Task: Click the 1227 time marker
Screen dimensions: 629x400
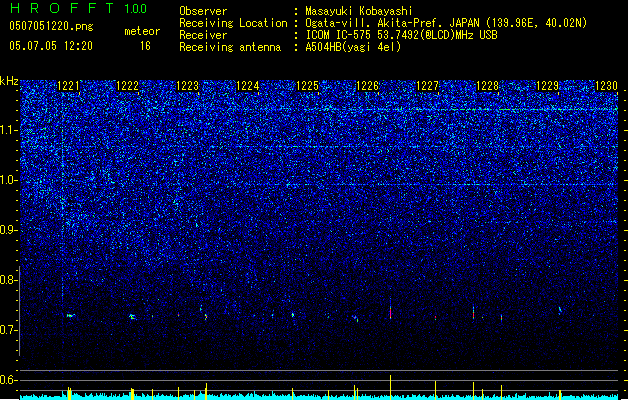Action: point(427,86)
